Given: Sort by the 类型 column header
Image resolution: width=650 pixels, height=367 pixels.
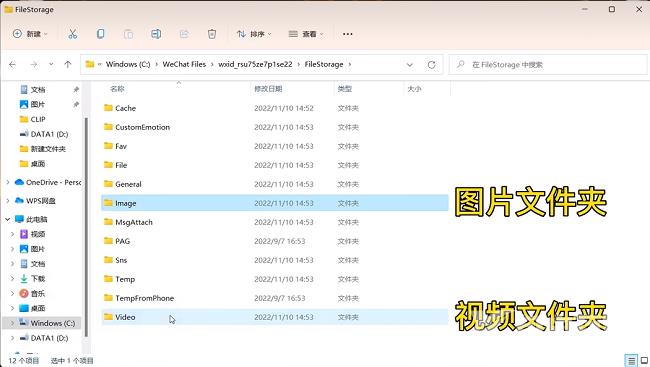Looking at the screenshot, I should pyautogui.click(x=345, y=89).
